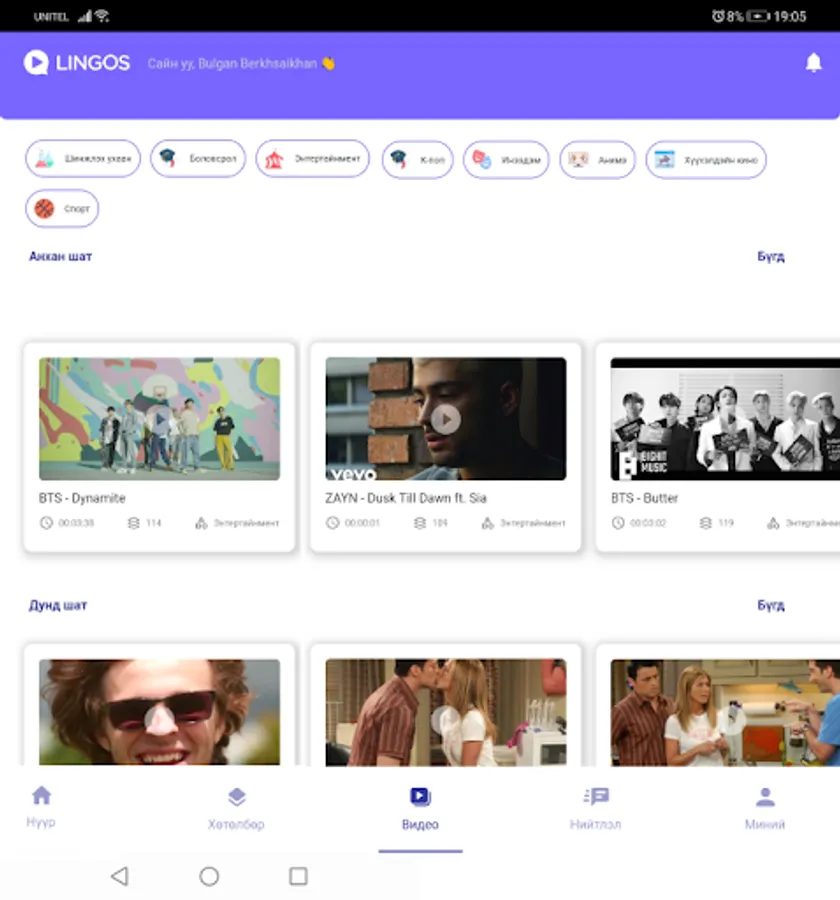840x900 pixels.
Task: Click the stack icon on ZAYN card
Action: tap(420, 523)
